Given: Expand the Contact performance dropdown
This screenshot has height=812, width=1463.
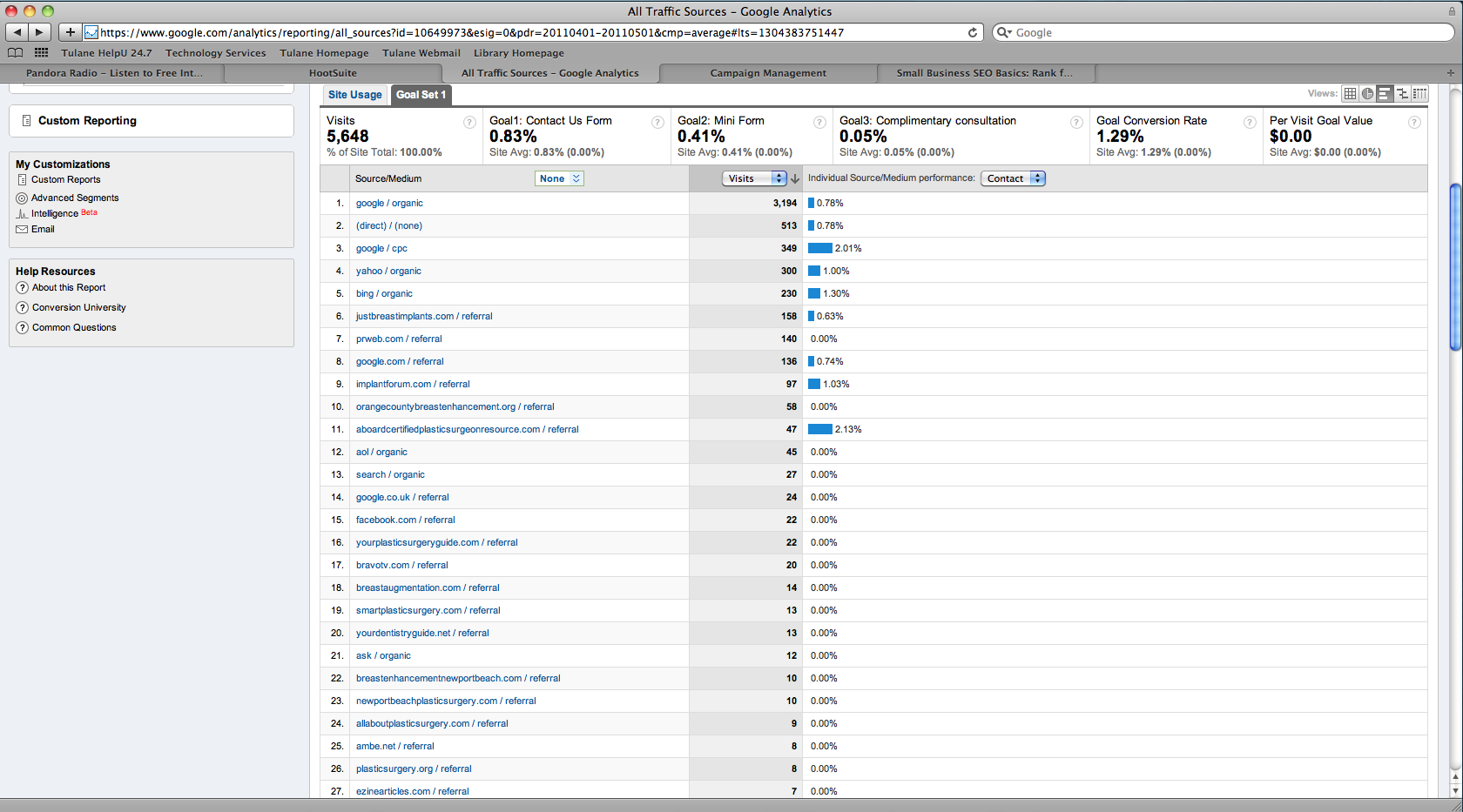Looking at the screenshot, I should (1013, 178).
